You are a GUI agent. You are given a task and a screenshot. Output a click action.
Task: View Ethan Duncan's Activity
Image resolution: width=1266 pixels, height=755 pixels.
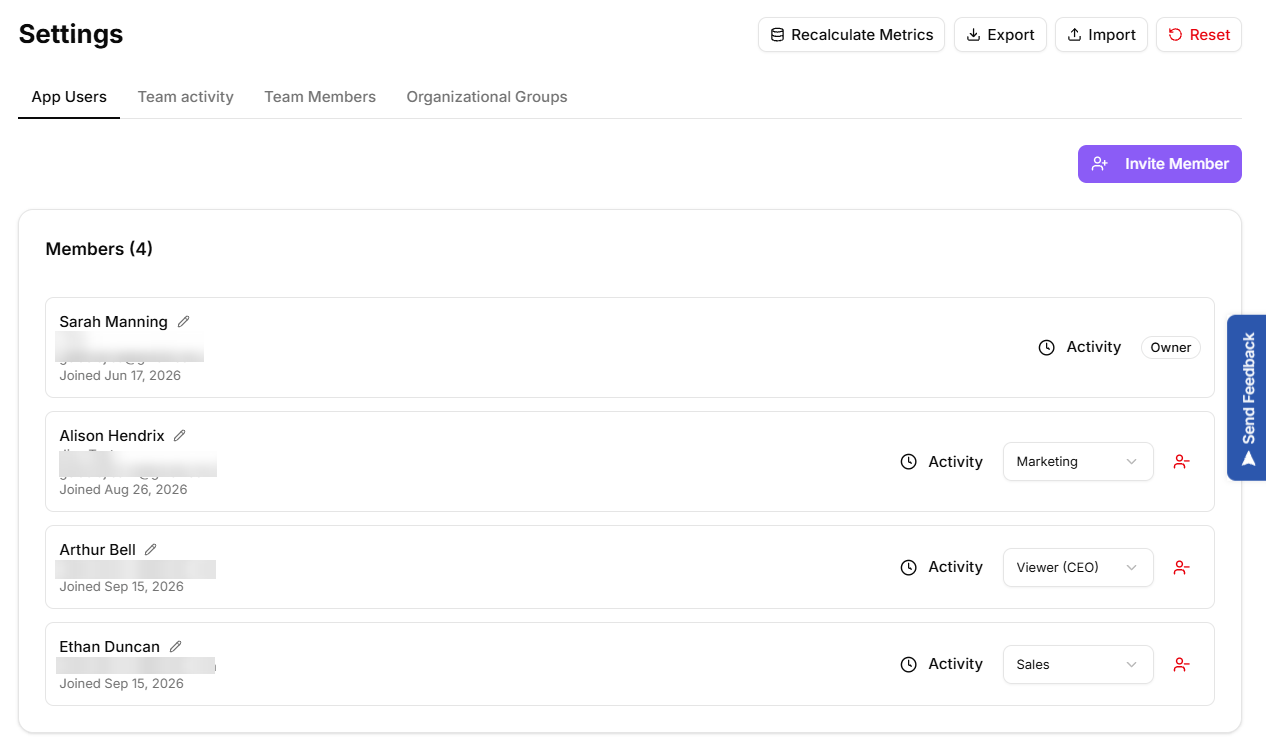(942, 664)
